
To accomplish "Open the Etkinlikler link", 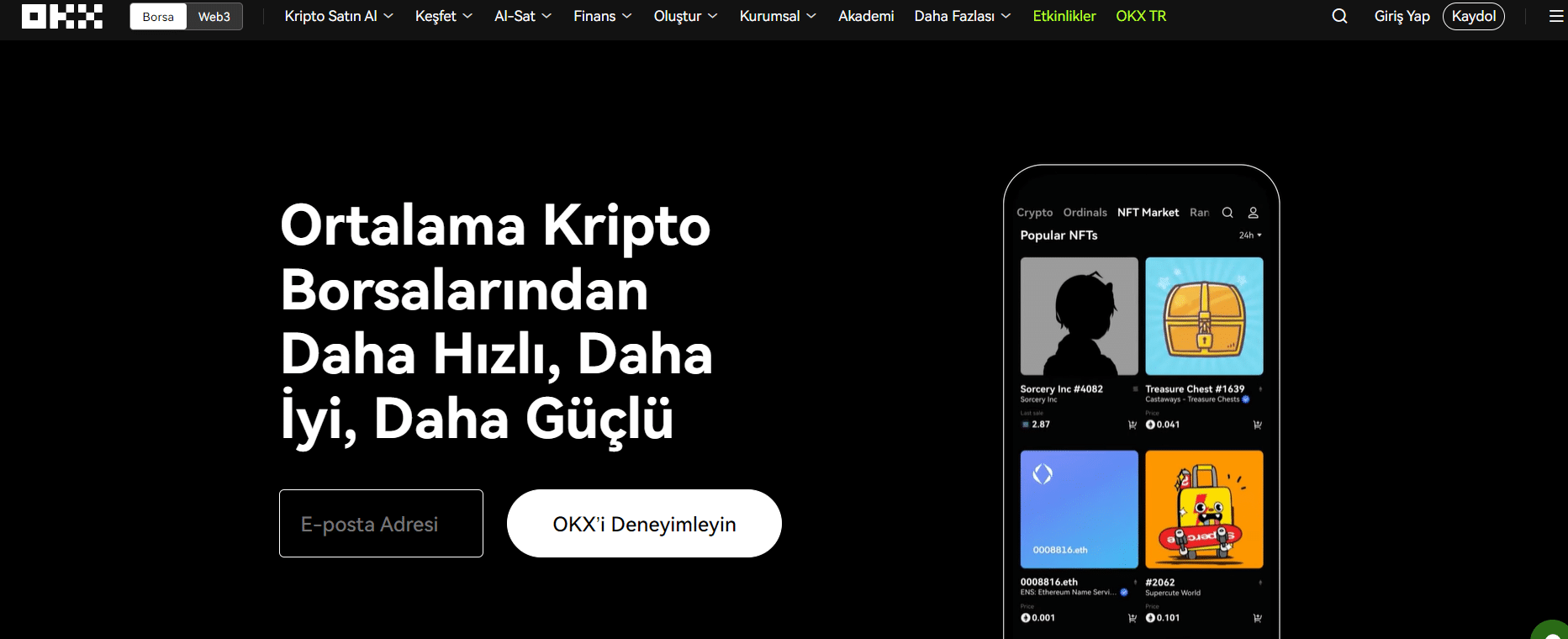I will pos(1064,16).
